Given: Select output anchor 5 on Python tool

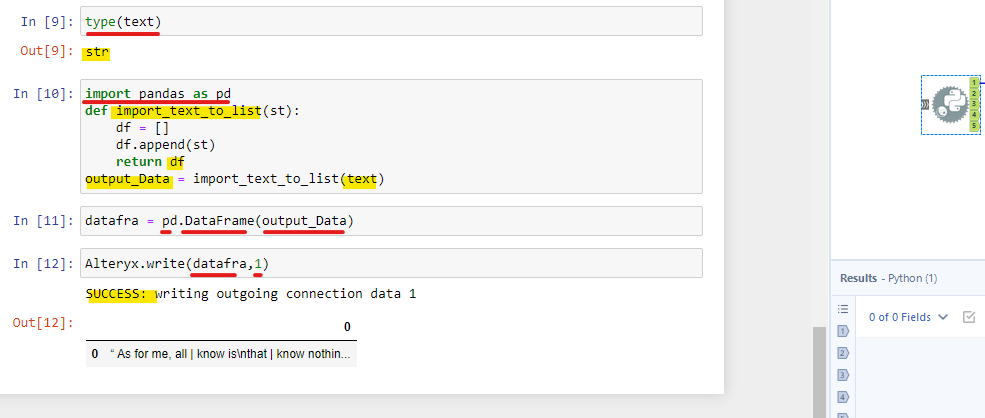Looking at the screenshot, I should click(974, 125).
